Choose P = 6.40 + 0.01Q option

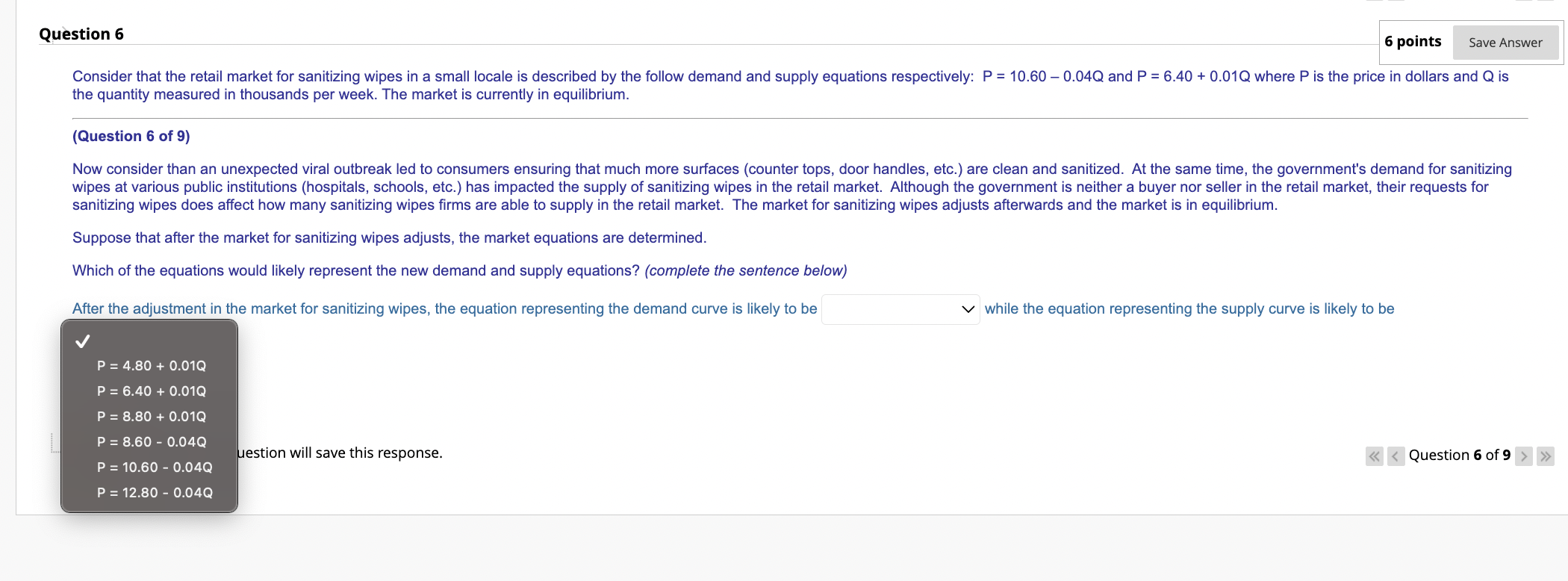point(151,391)
